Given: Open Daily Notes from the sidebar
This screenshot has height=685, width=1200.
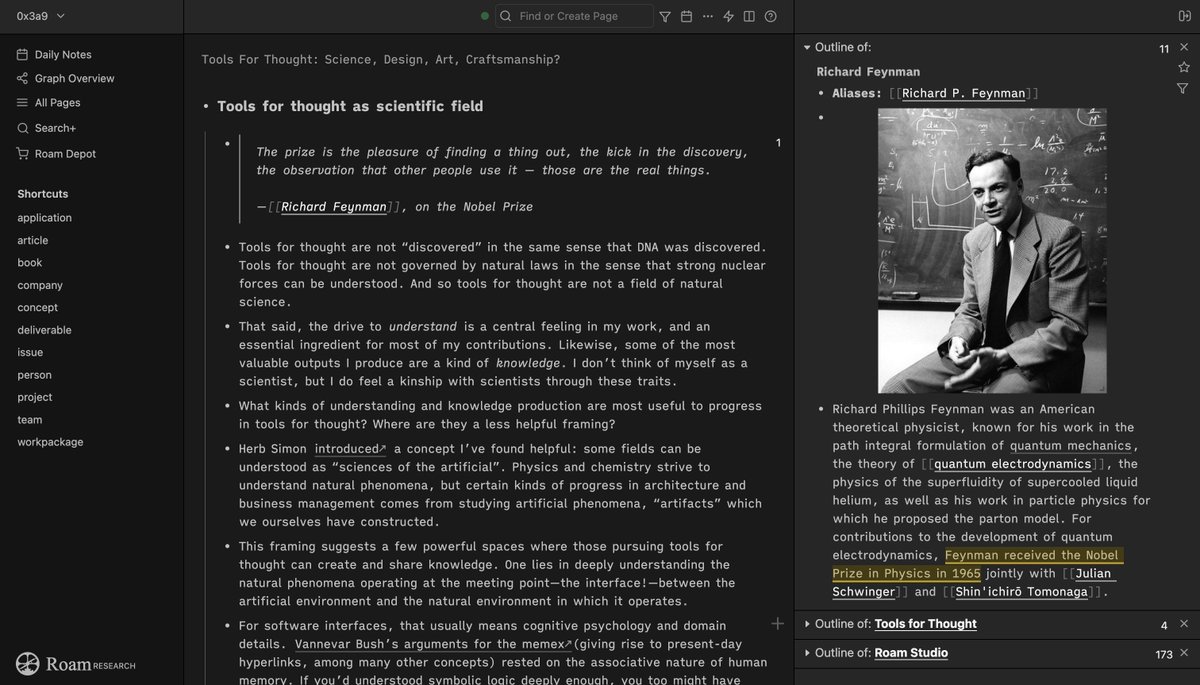Looking at the screenshot, I should click(58, 54).
